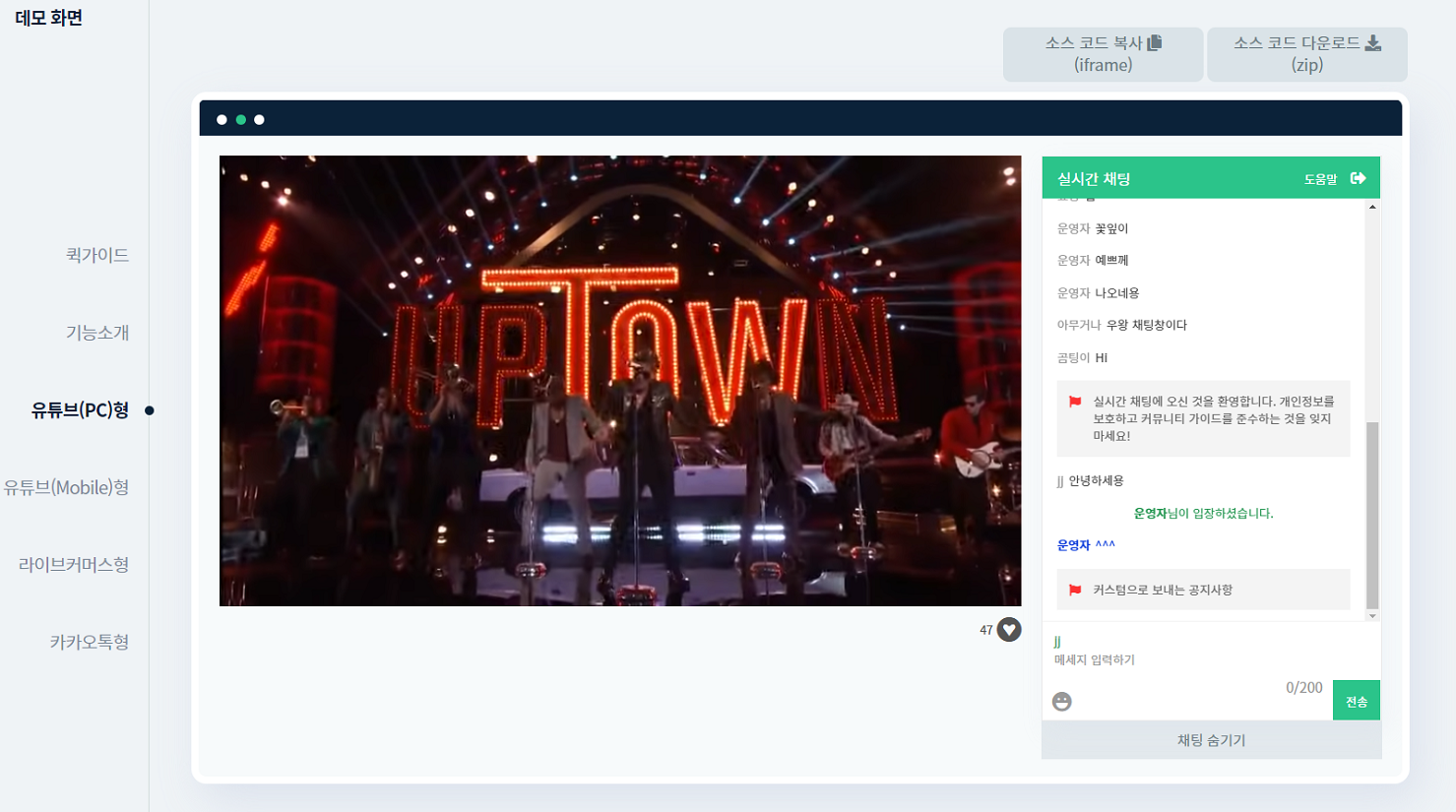This screenshot has height=812, width=1456.
Task: Click the green dot in window bar
Action: tap(240, 120)
